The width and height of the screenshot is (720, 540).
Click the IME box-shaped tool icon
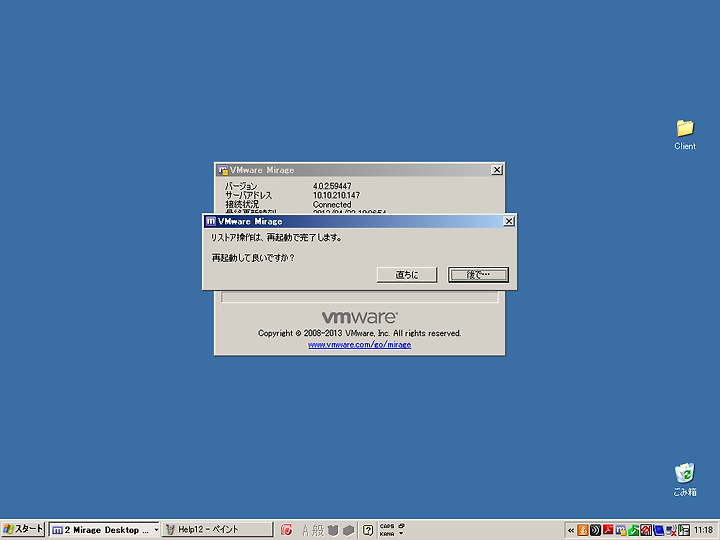click(349, 530)
